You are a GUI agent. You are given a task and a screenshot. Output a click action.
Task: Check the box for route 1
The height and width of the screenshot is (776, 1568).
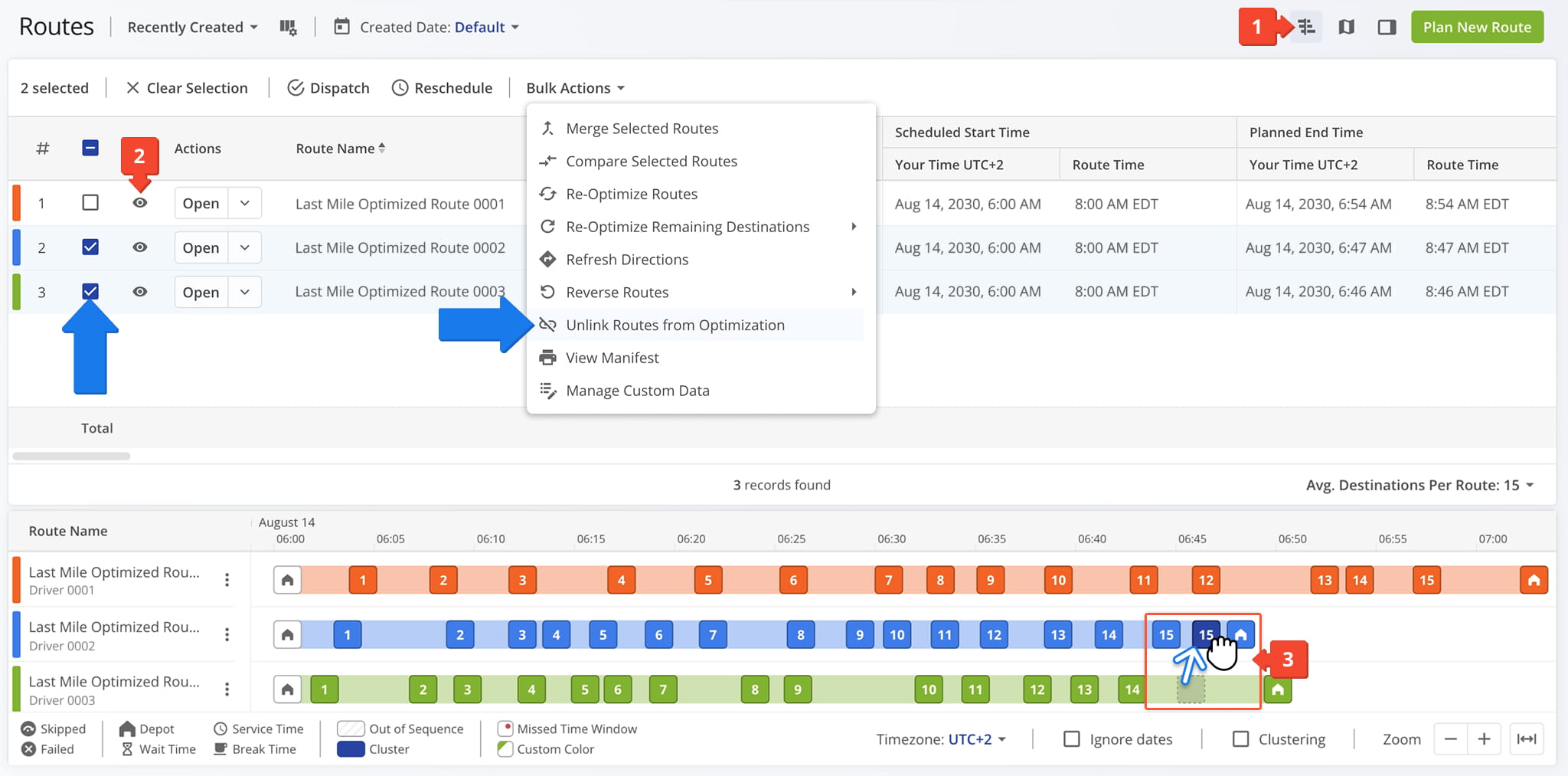pos(90,203)
